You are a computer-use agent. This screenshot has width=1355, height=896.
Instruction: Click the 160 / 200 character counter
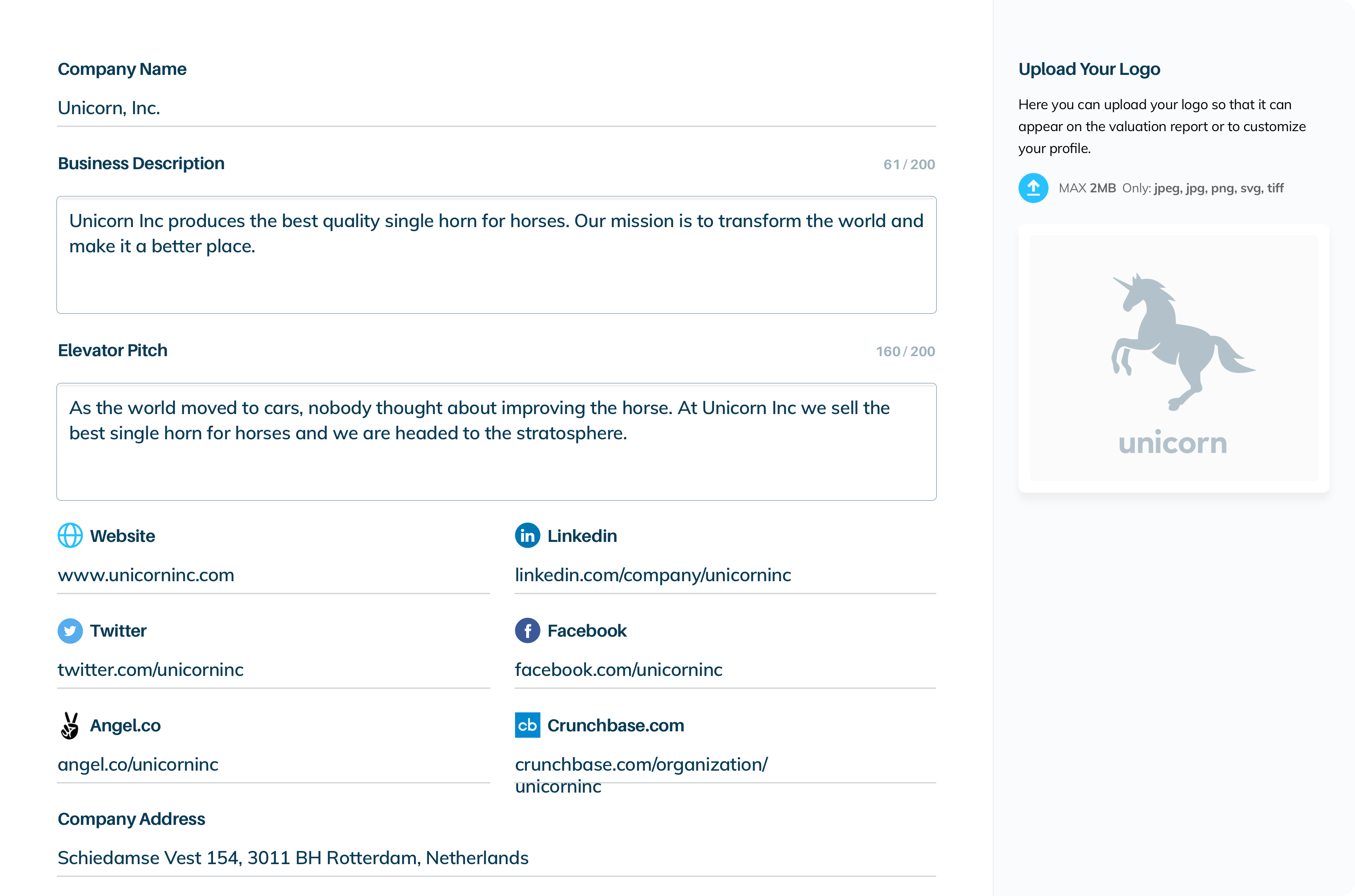(x=905, y=352)
